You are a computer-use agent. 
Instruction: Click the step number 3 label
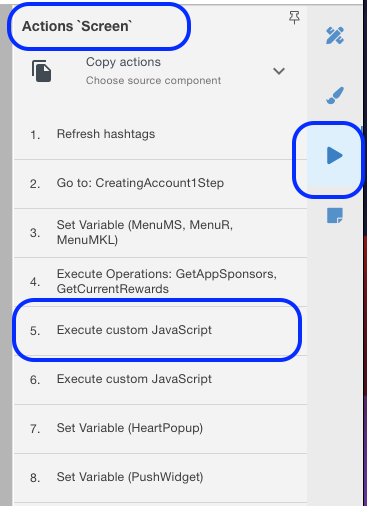pos(35,233)
